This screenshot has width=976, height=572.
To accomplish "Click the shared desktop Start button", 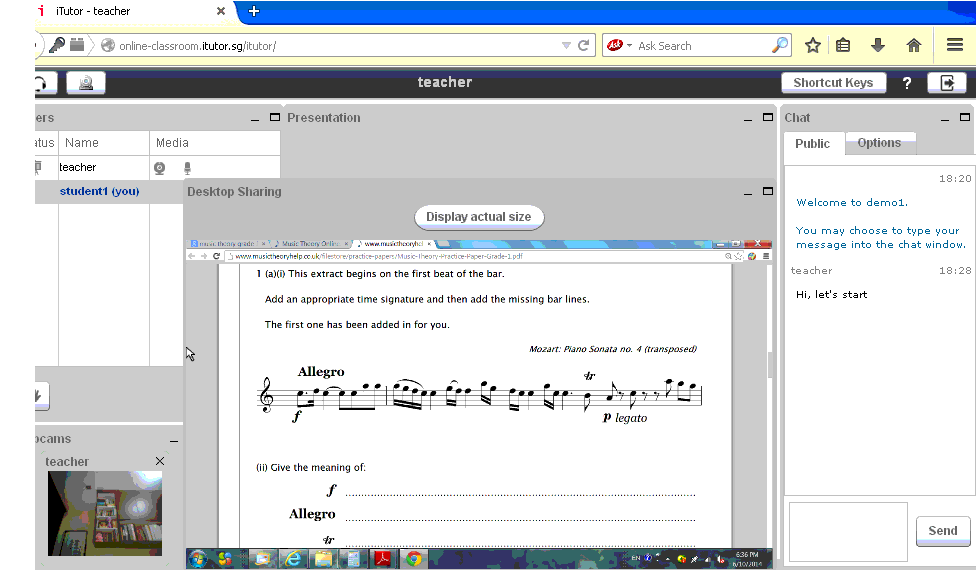I will click(x=199, y=559).
